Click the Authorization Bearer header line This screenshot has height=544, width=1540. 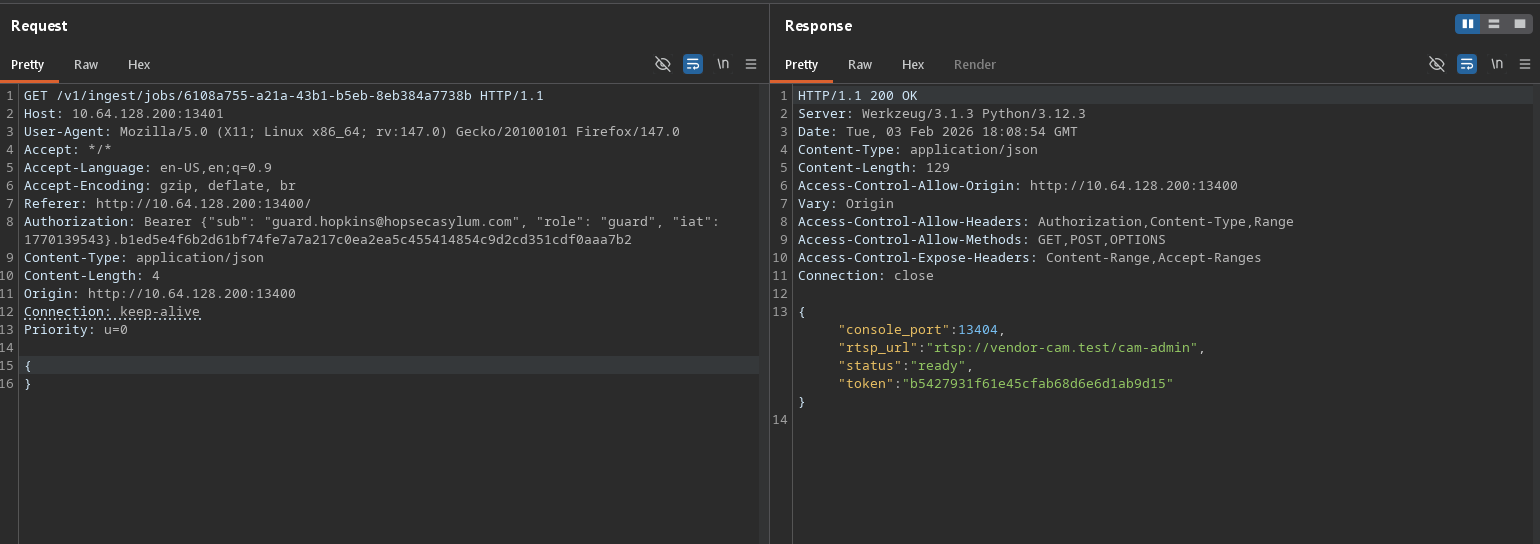click(370, 222)
